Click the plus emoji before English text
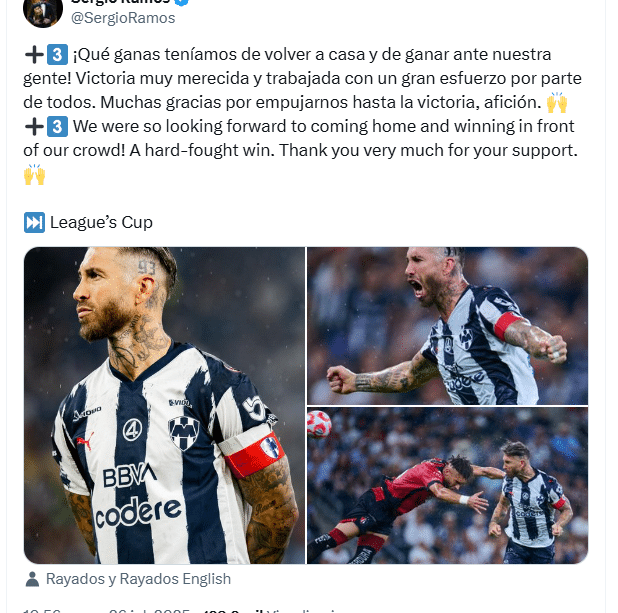618x613 pixels. 34,127
